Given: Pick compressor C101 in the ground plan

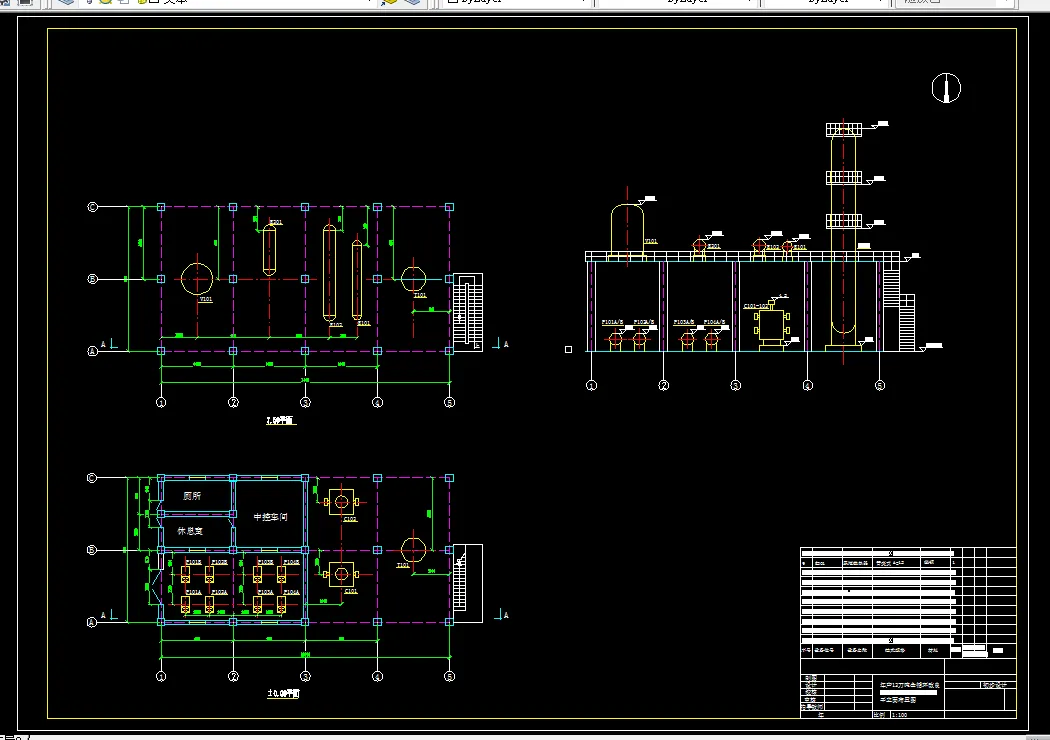Looking at the screenshot, I should point(342,574).
